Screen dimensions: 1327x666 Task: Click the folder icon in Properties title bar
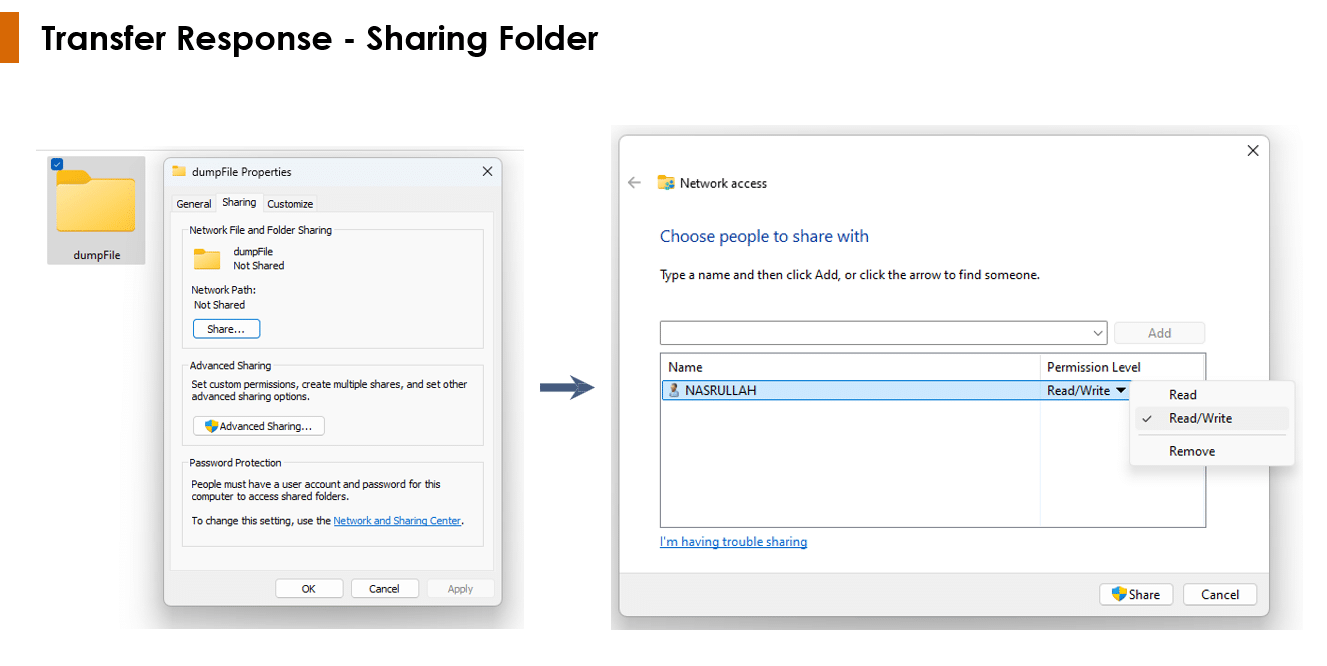[x=179, y=171]
